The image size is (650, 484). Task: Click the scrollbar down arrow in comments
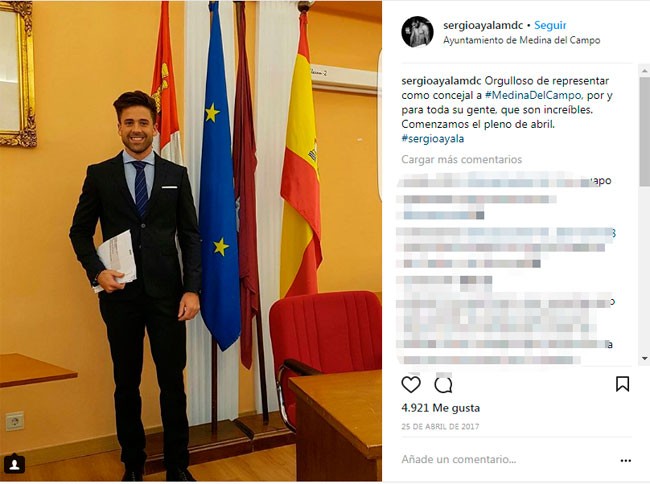(645, 358)
